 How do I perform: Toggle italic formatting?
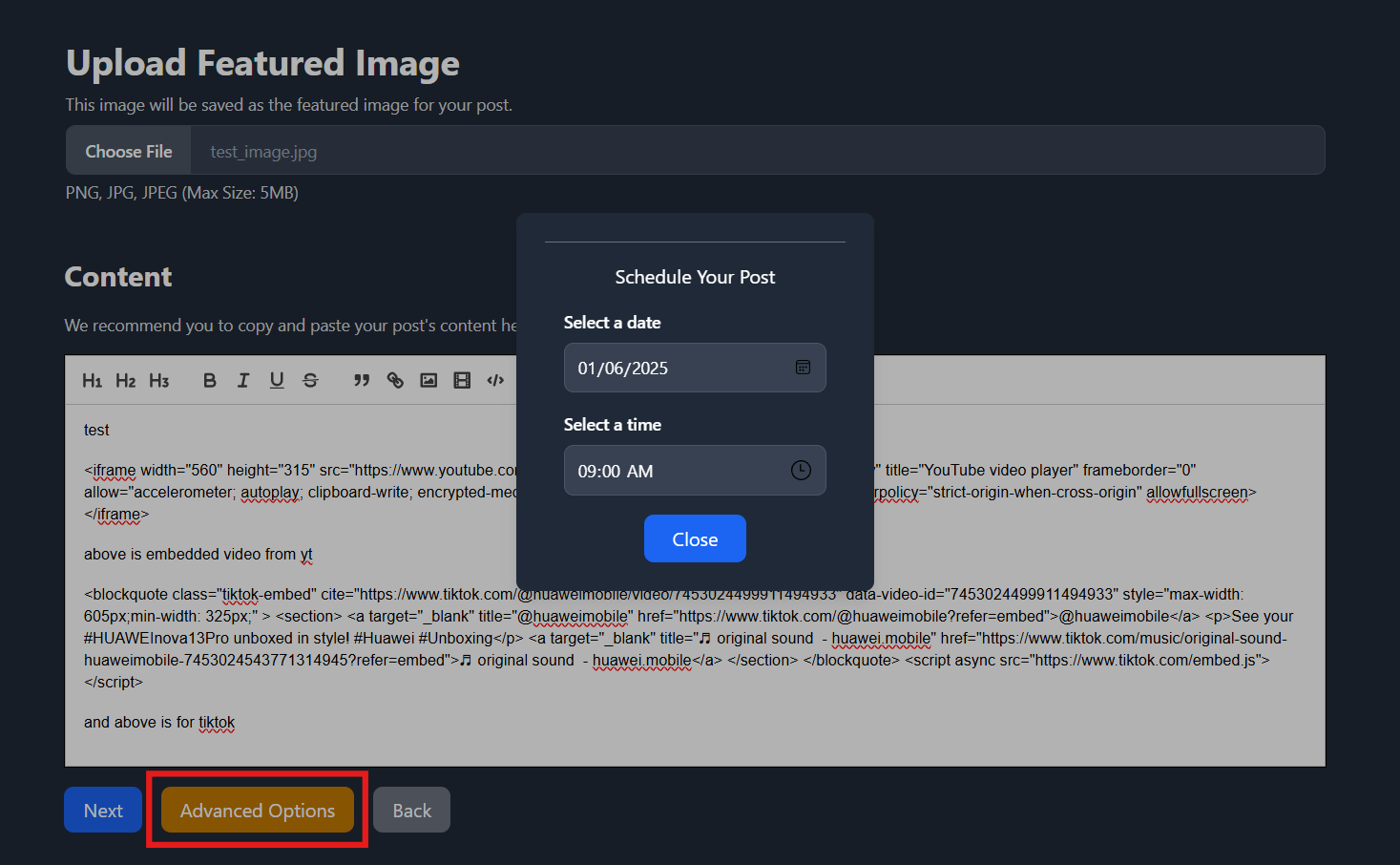tap(243, 381)
